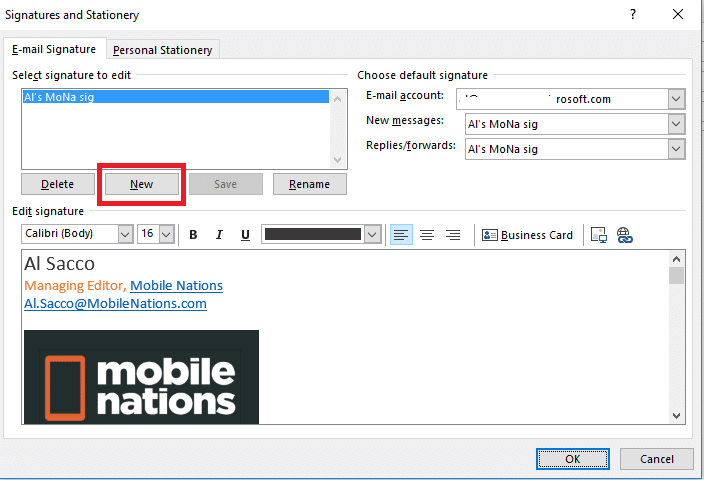Center align the signature text
This screenshot has width=704, height=480.
pos(427,235)
